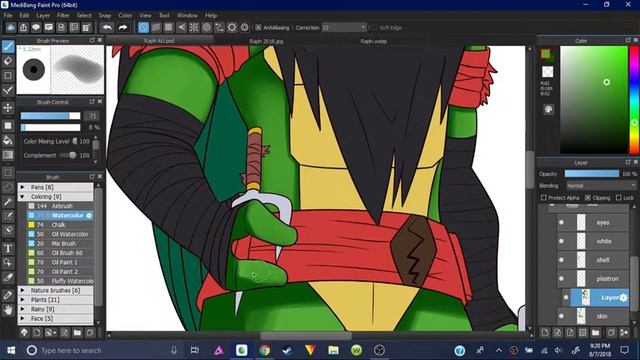Open the Correction value dropdown
640x360 pixels.
point(344,28)
